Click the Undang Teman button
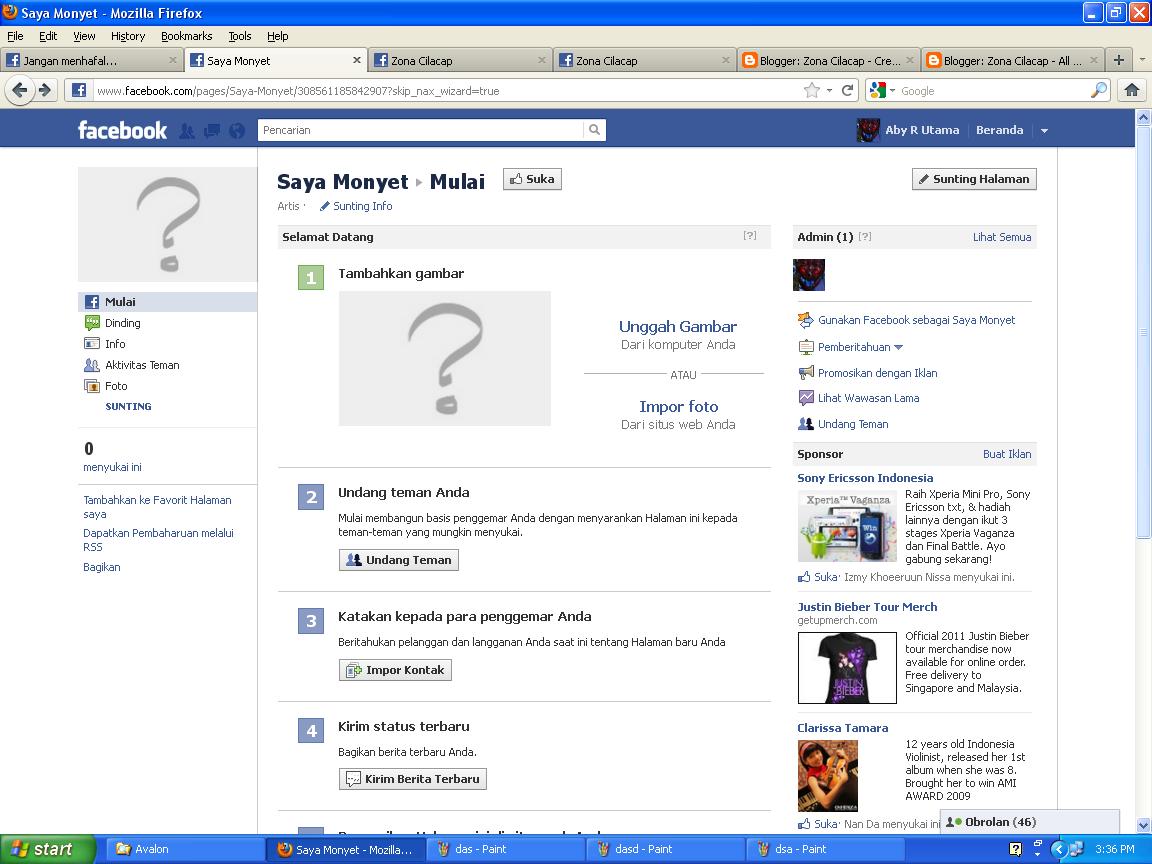 399,560
